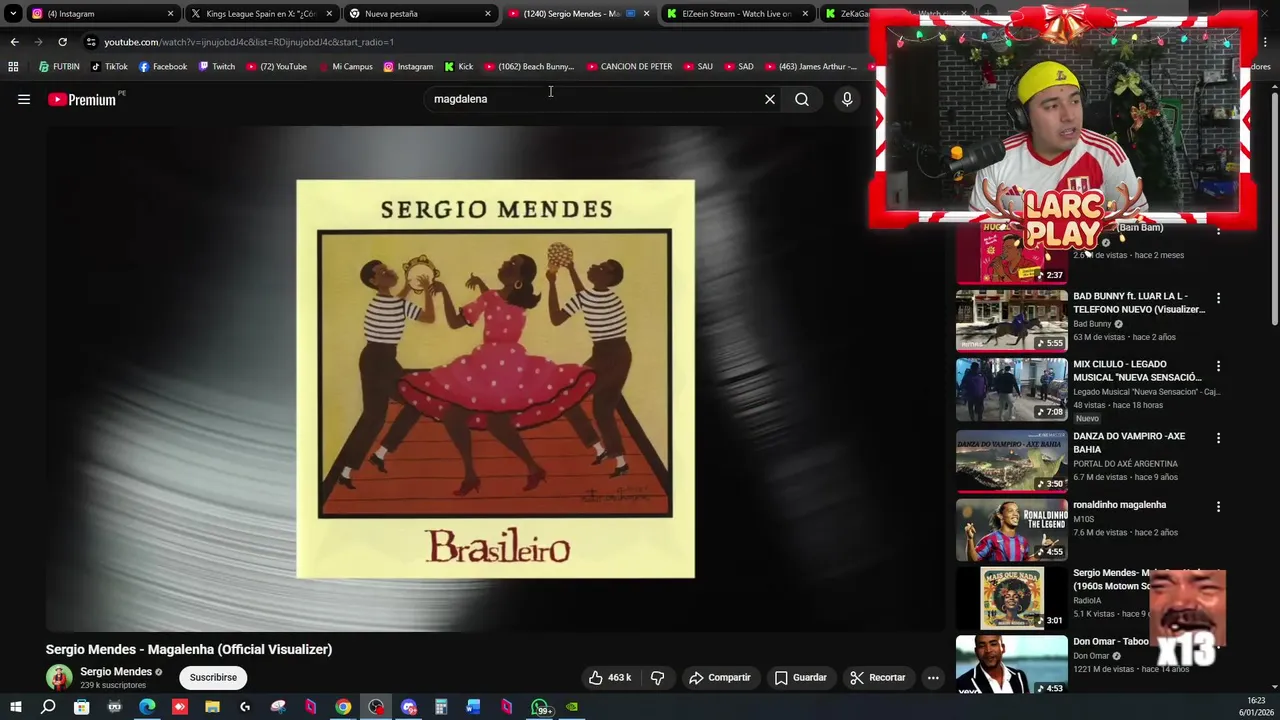Open James Arthur bookmark
The width and height of the screenshot is (1280, 720).
(810, 67)
